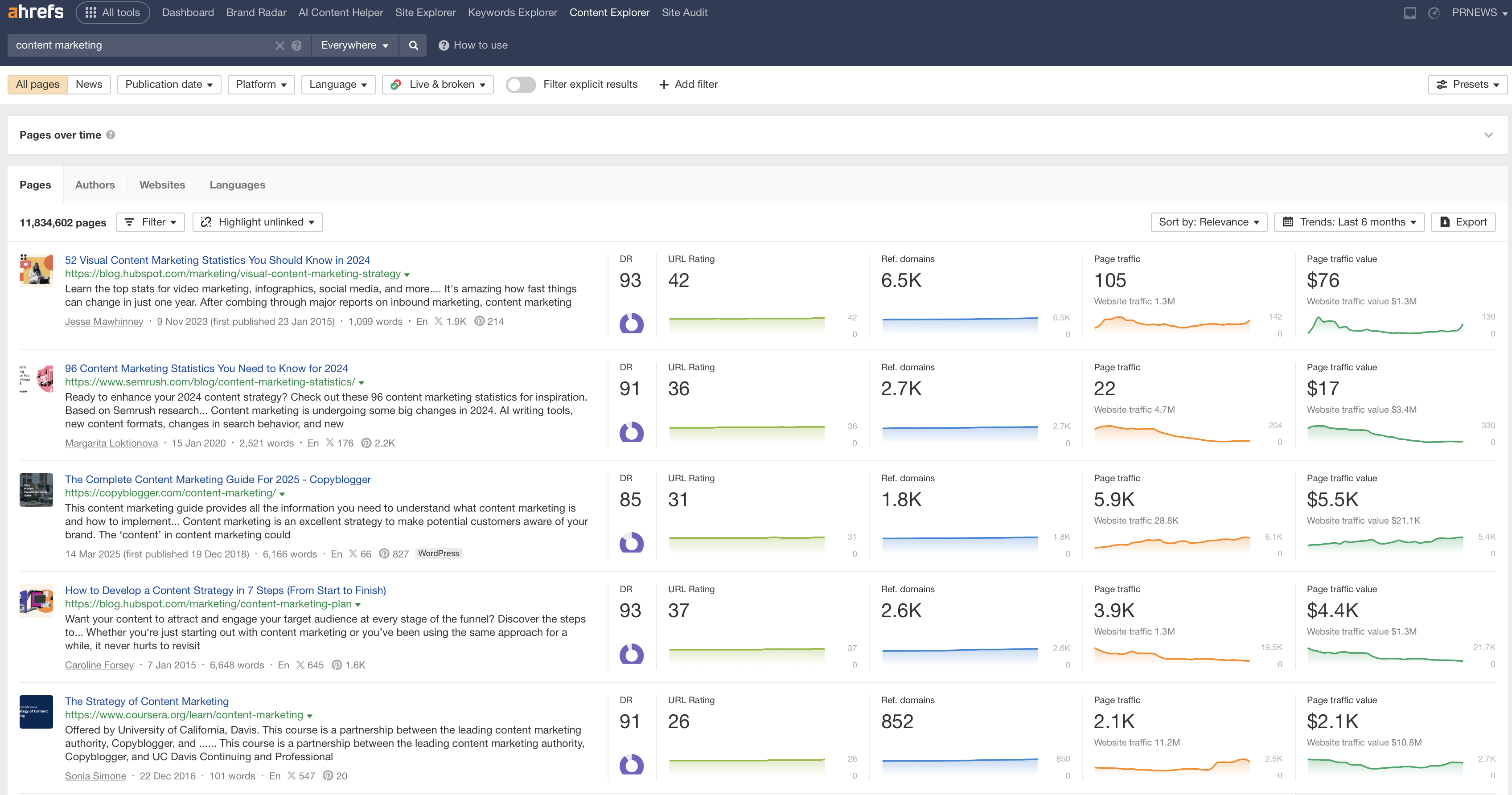Screen dimensions: 1512x795
Task: Select the News segment toggle
Action: pos(89,85)
